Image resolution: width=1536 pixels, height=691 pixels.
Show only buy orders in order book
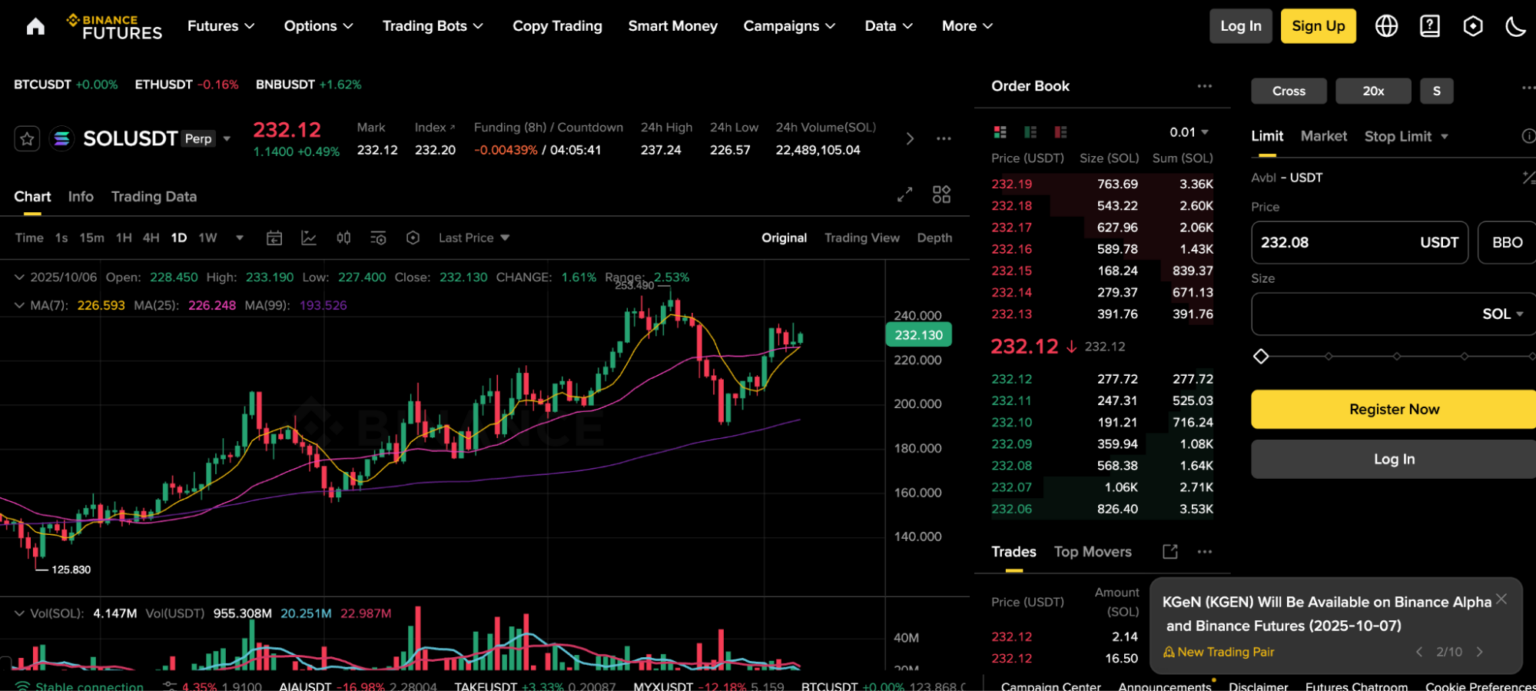1030,132
